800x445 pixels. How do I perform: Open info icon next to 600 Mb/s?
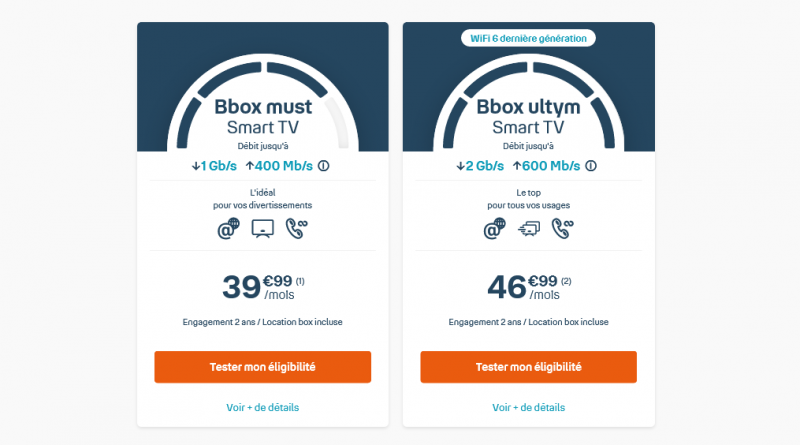point(590,166)
